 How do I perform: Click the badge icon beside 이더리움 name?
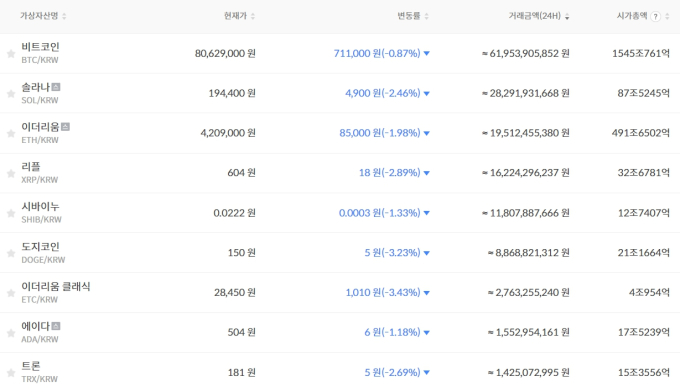(65, 127)
